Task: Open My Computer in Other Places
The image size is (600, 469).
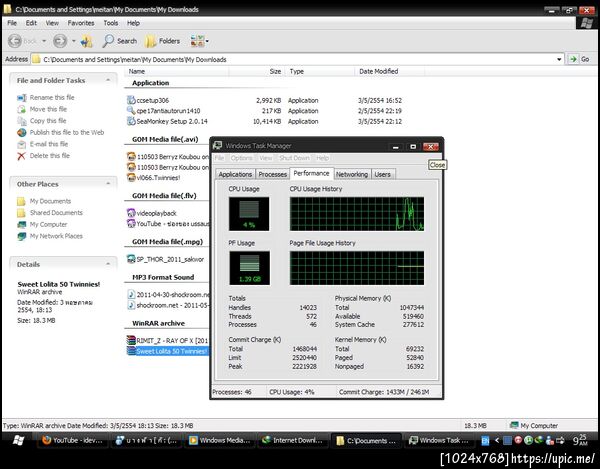Action: [x=48, y=225]
